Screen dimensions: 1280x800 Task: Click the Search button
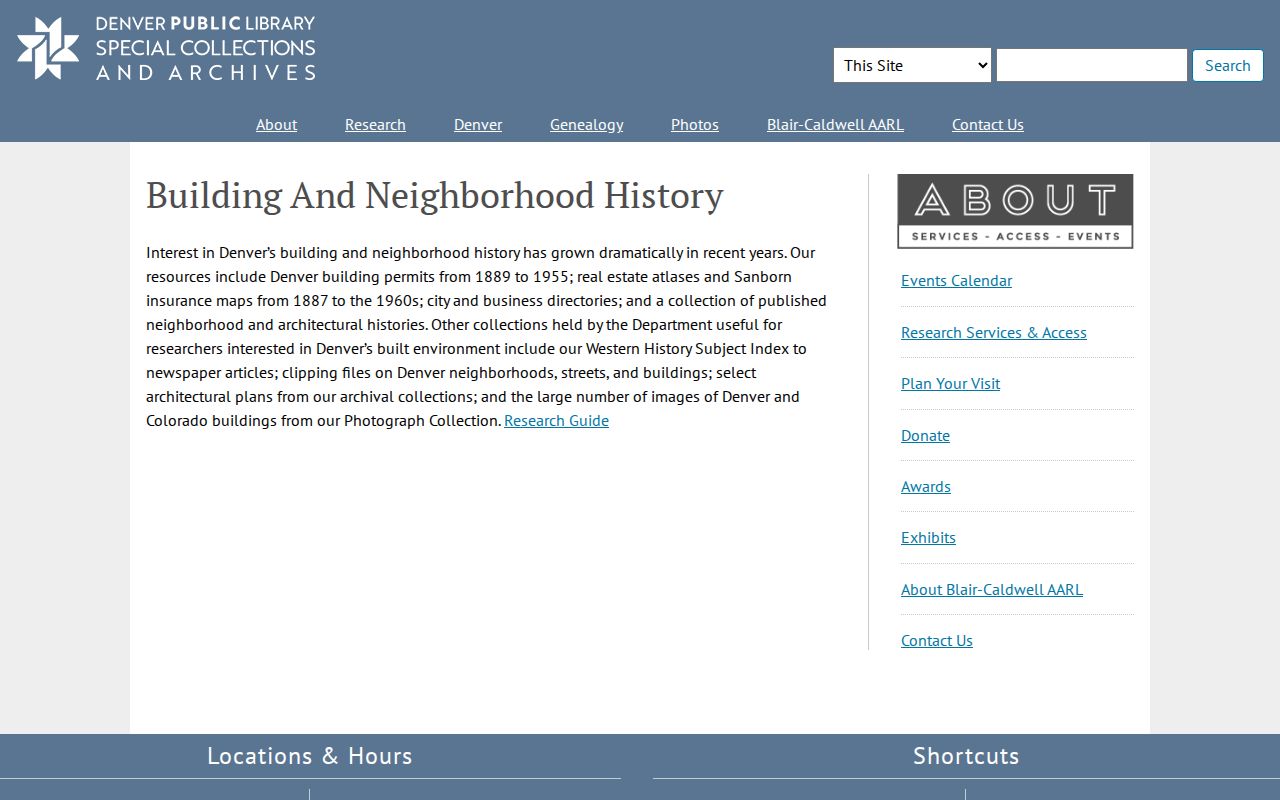pos(1228,65)
